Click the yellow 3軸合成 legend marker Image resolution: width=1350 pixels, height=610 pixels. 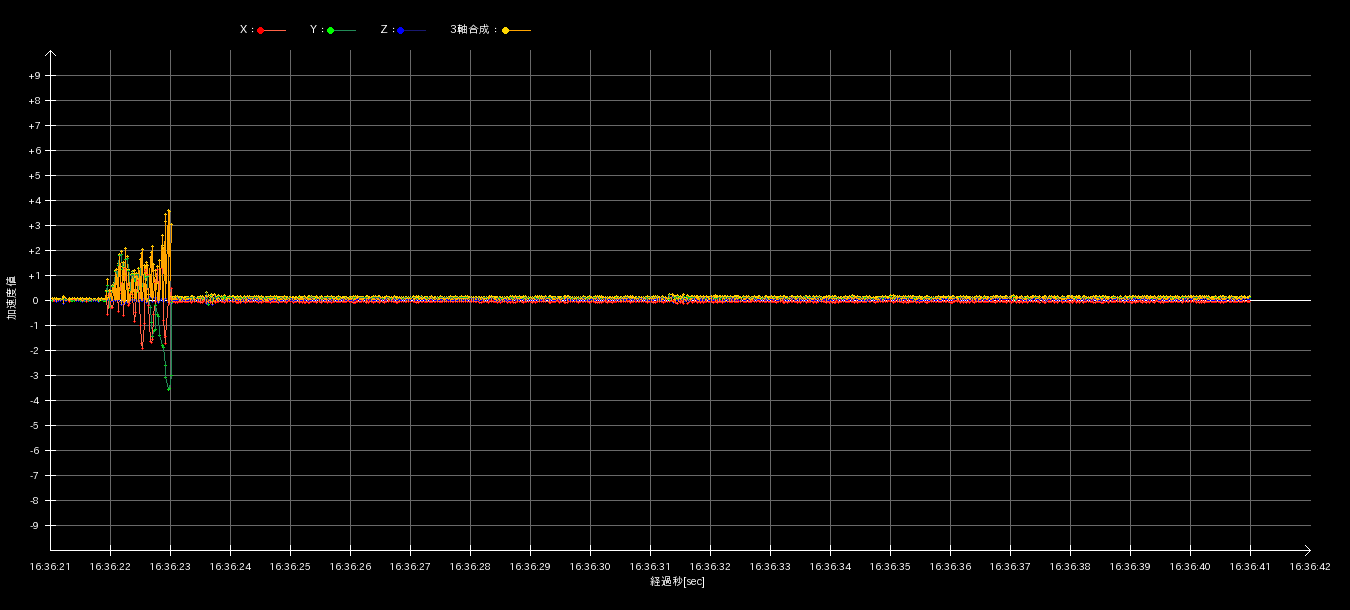[506, 30]
